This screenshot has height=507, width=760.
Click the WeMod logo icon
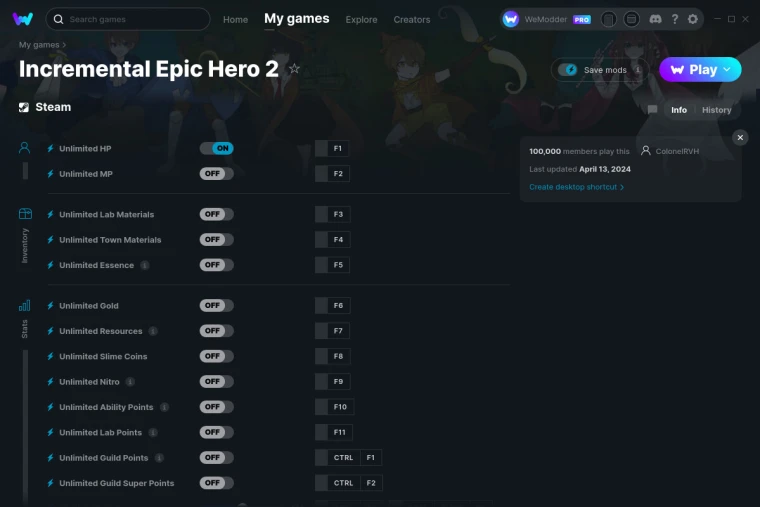(x=23, y=19)
